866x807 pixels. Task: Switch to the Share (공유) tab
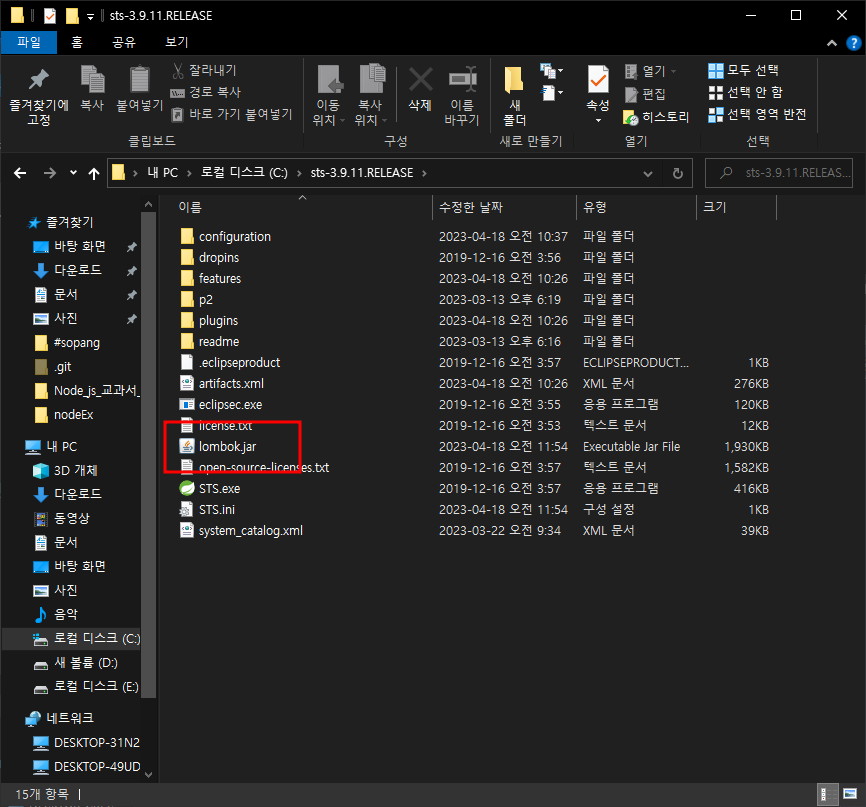pos(124,42)
